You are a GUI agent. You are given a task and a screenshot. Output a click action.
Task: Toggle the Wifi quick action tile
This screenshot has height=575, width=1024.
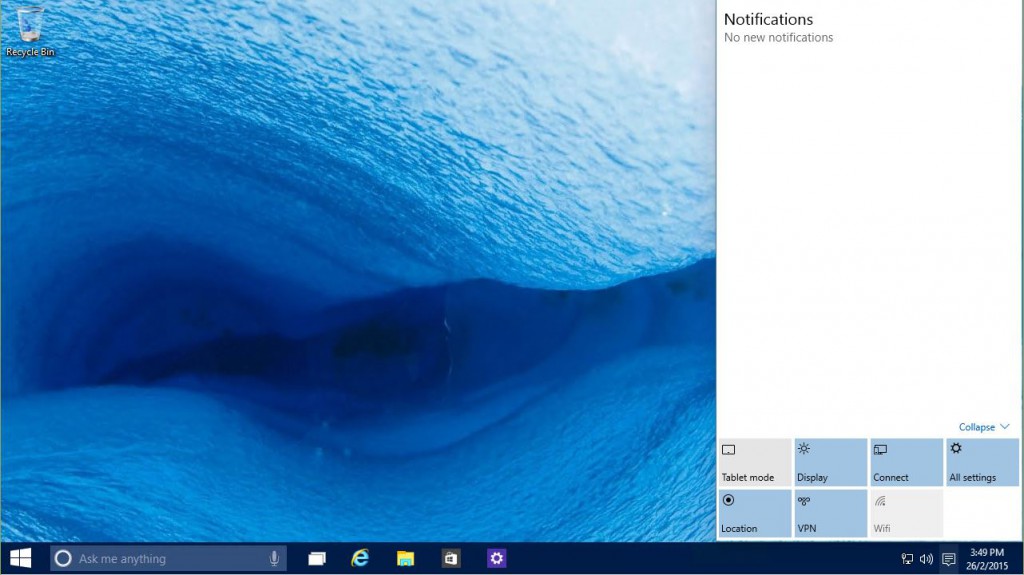(x=906, y=514)
